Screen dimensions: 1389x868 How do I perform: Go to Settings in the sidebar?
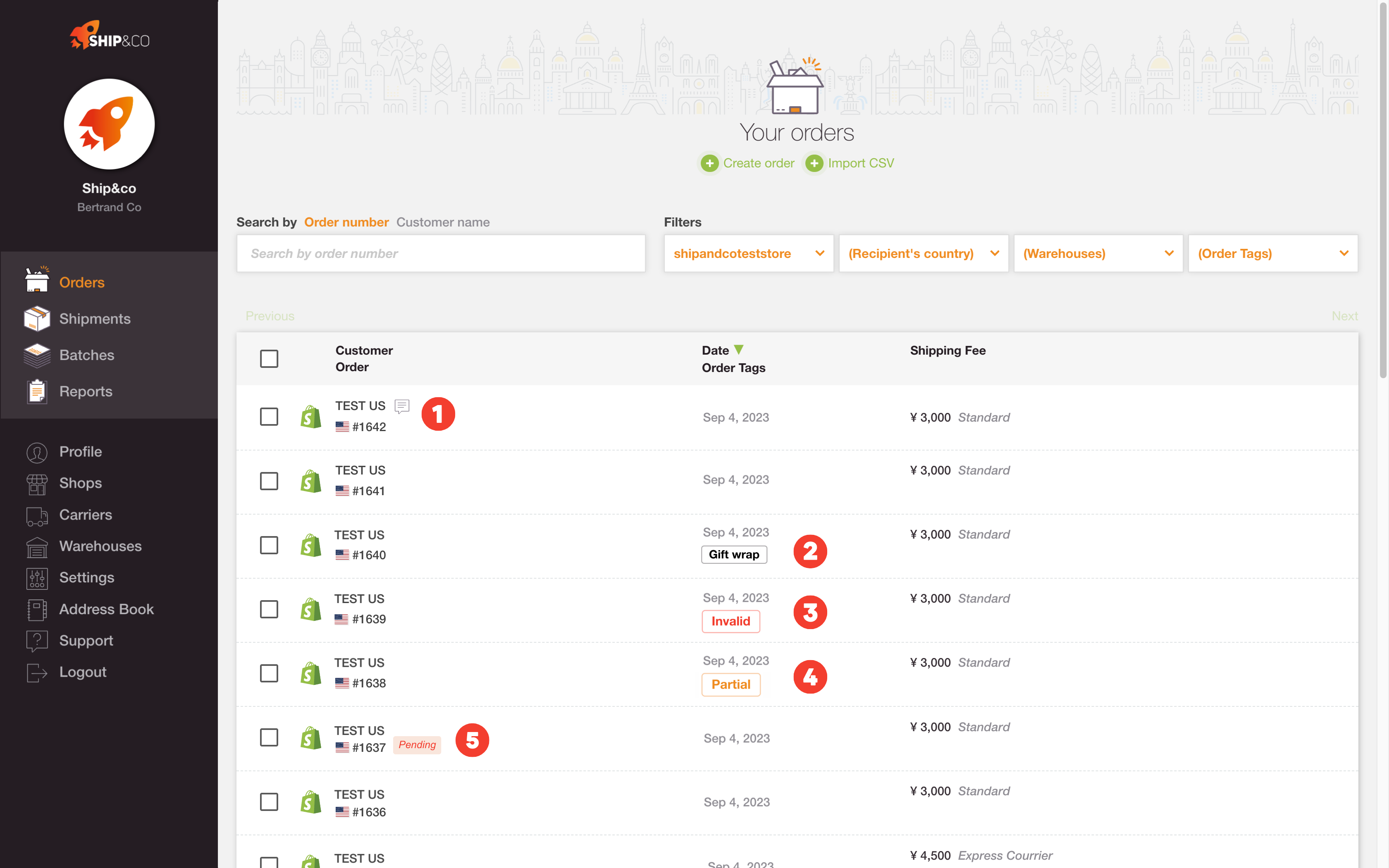pos(86,577)
